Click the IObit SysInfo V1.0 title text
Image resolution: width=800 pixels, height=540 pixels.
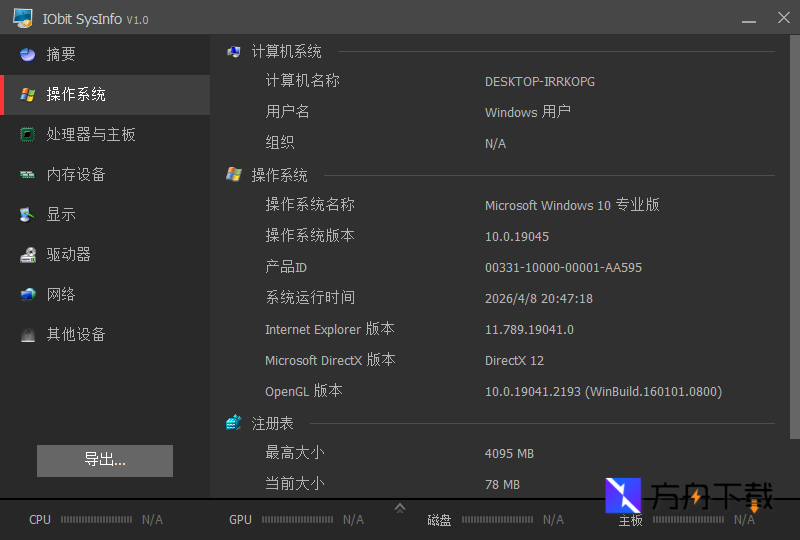click(x=95, y=19)
